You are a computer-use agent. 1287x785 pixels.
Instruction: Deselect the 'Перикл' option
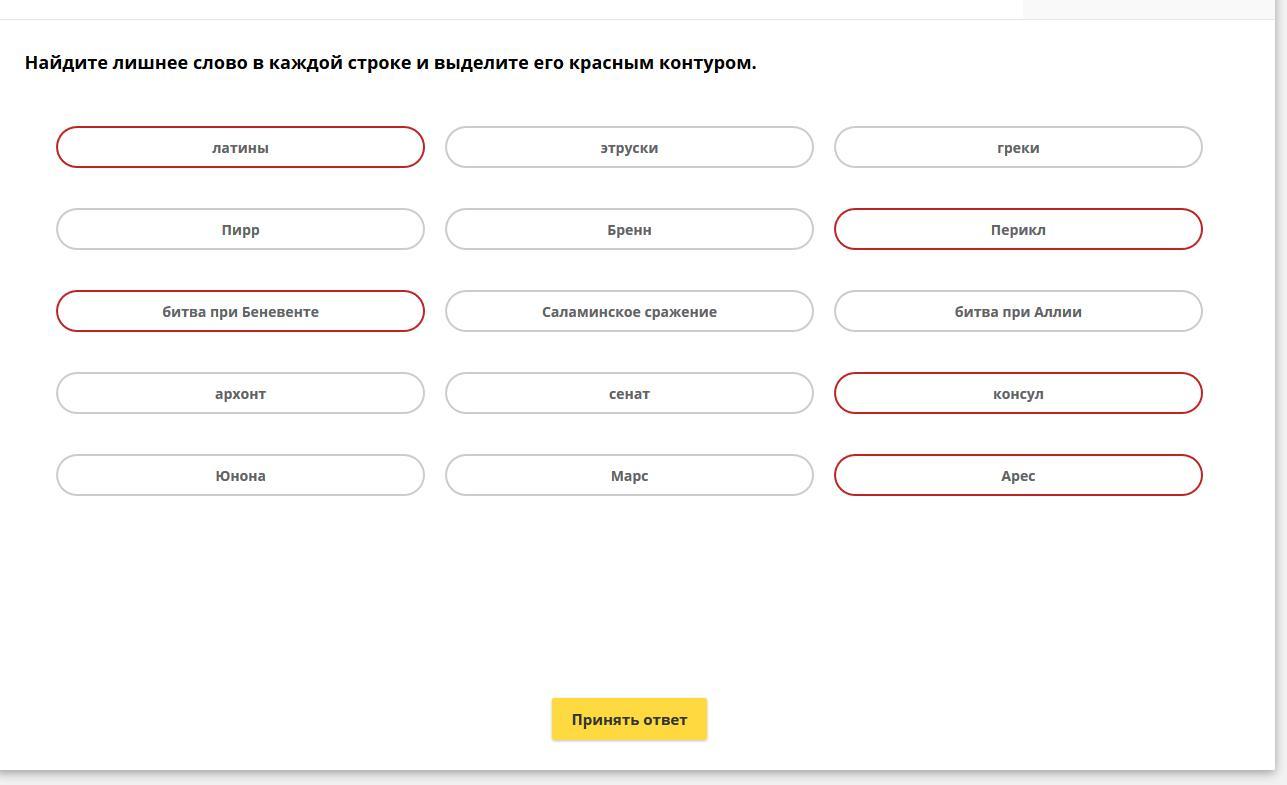pos(1018,229)
